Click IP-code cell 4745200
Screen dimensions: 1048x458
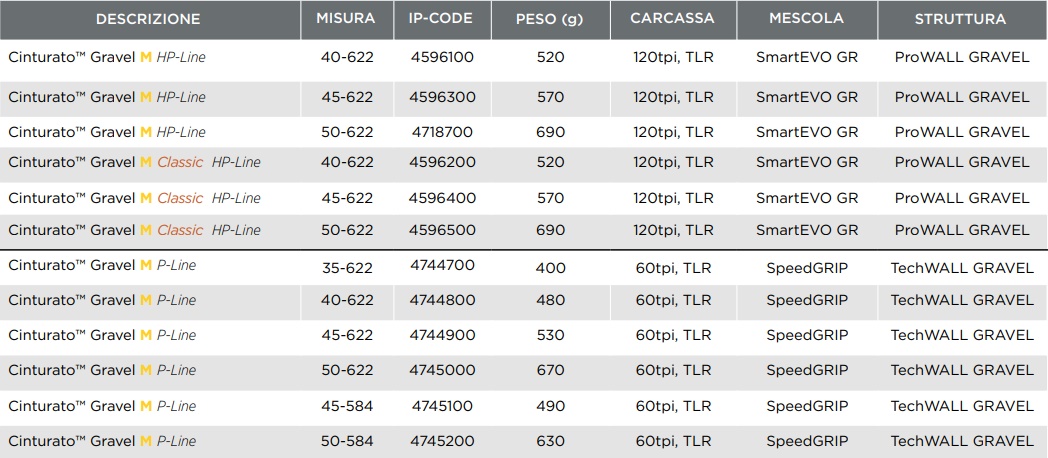coord(442,441)
